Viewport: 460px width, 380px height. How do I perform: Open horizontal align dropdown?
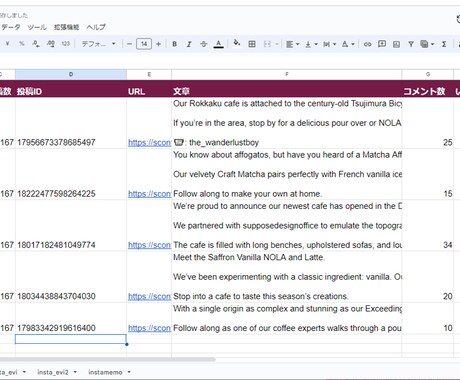[x=293, y=44]
